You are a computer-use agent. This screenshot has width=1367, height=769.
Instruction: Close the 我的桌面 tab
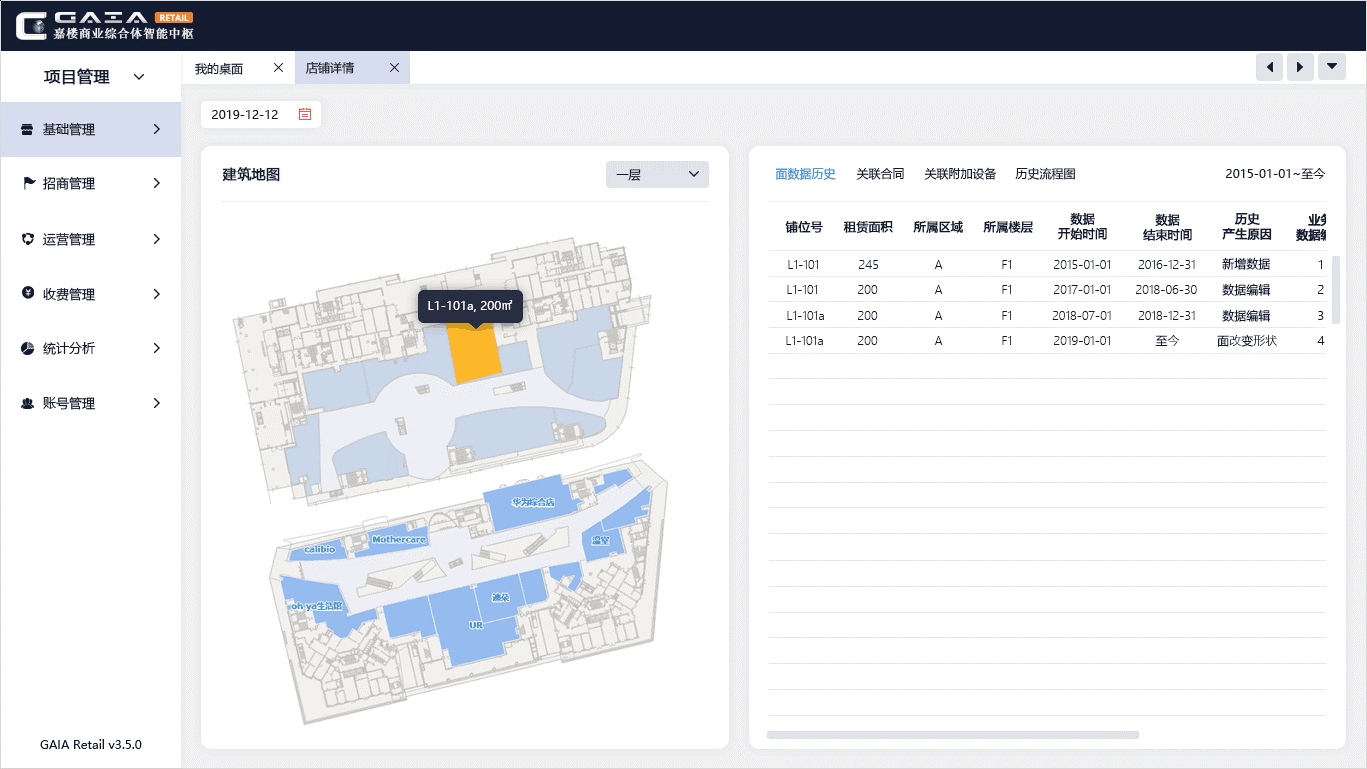tap(278, 68)
